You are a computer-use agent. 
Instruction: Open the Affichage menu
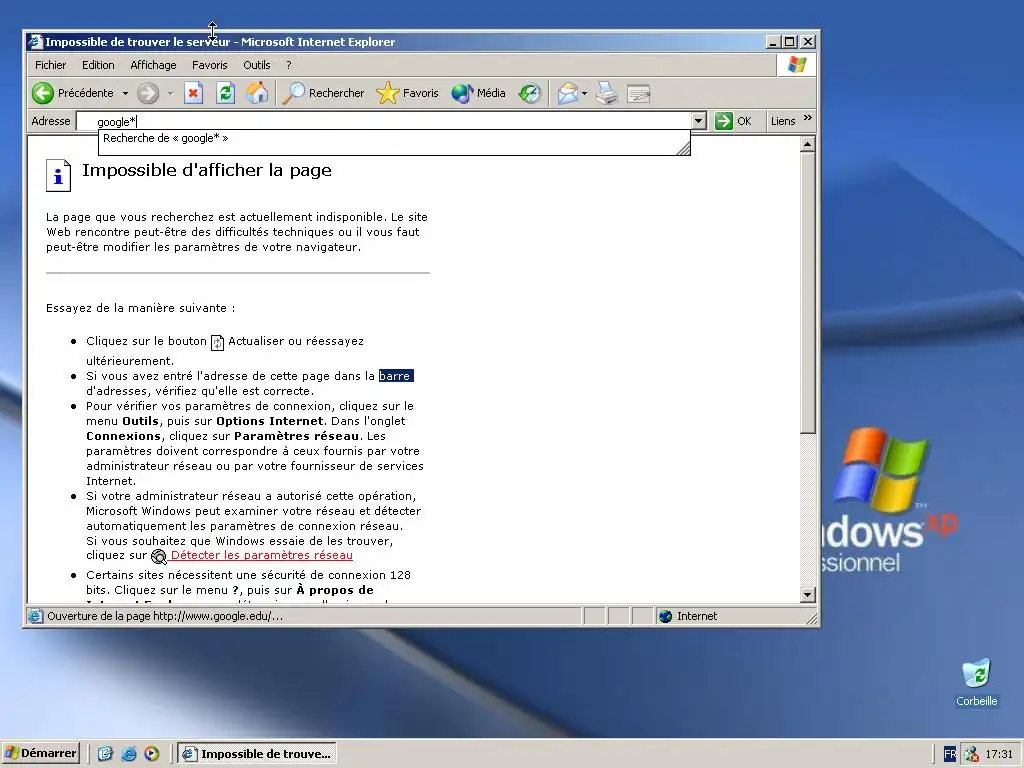(x=153, y=65)
